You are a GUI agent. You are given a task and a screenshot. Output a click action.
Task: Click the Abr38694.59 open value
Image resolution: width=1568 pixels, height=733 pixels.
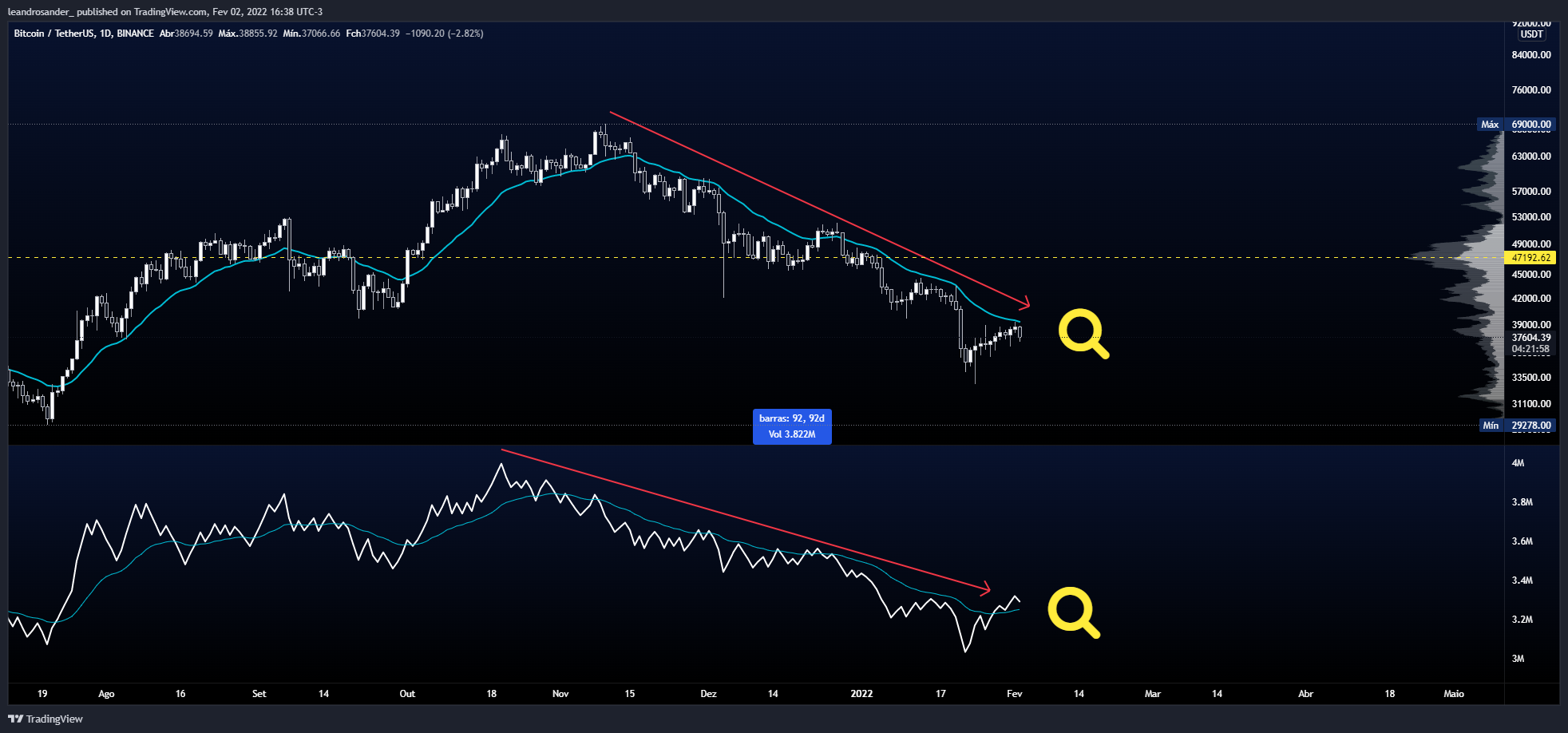[186, 34]
